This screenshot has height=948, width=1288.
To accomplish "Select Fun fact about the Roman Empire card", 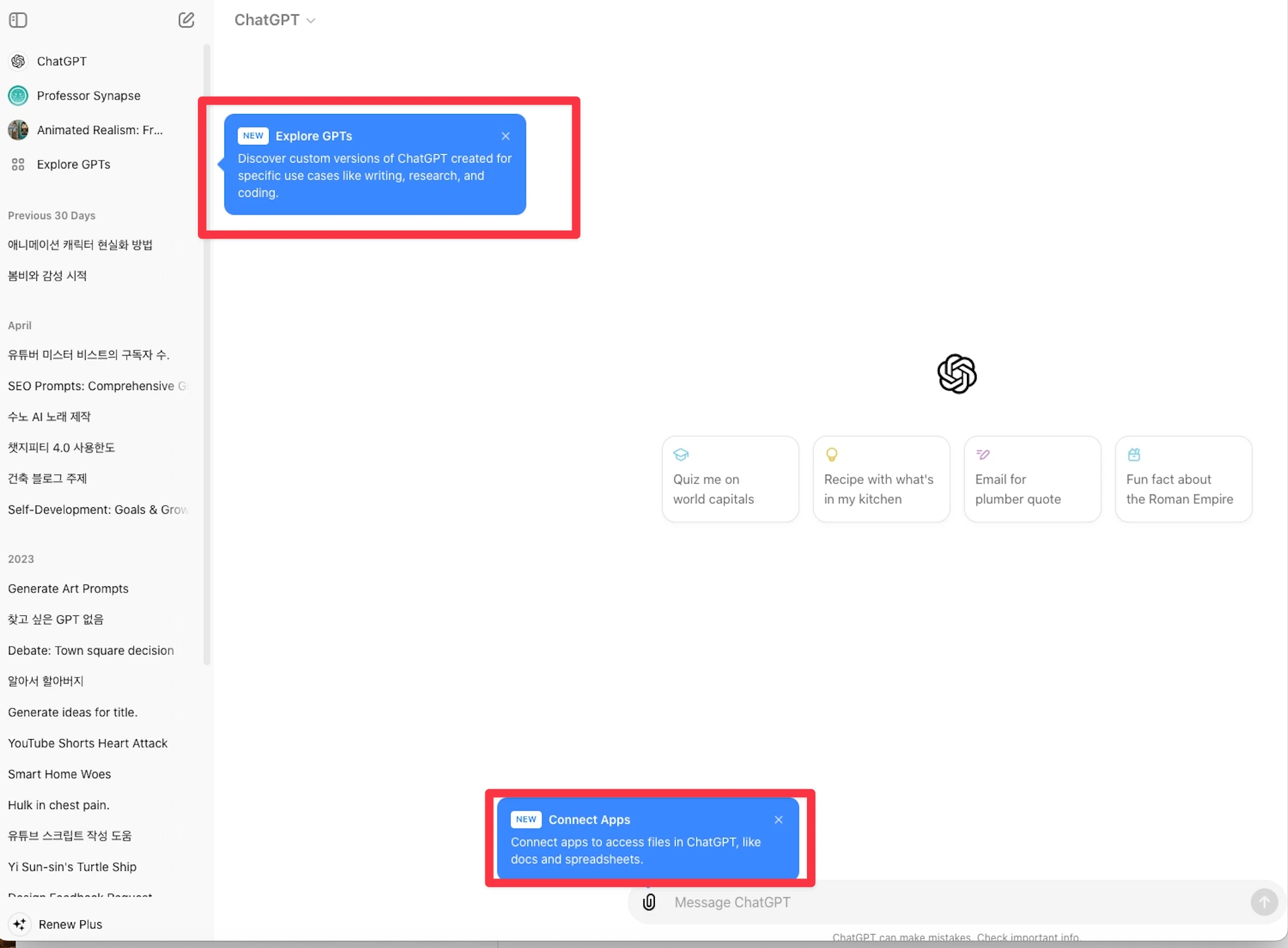I will (1183, 479).
